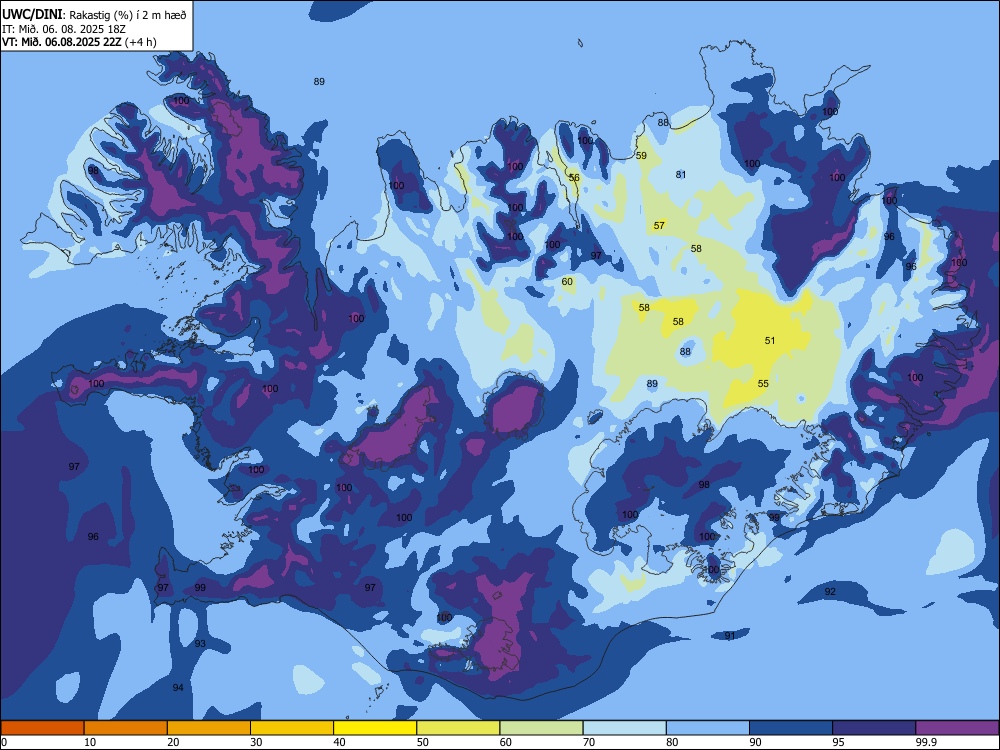The width and height of the screenshot is (1000, 750).
Task: Click the orange 10–20 legend swatch
Action: coord(126,728)
